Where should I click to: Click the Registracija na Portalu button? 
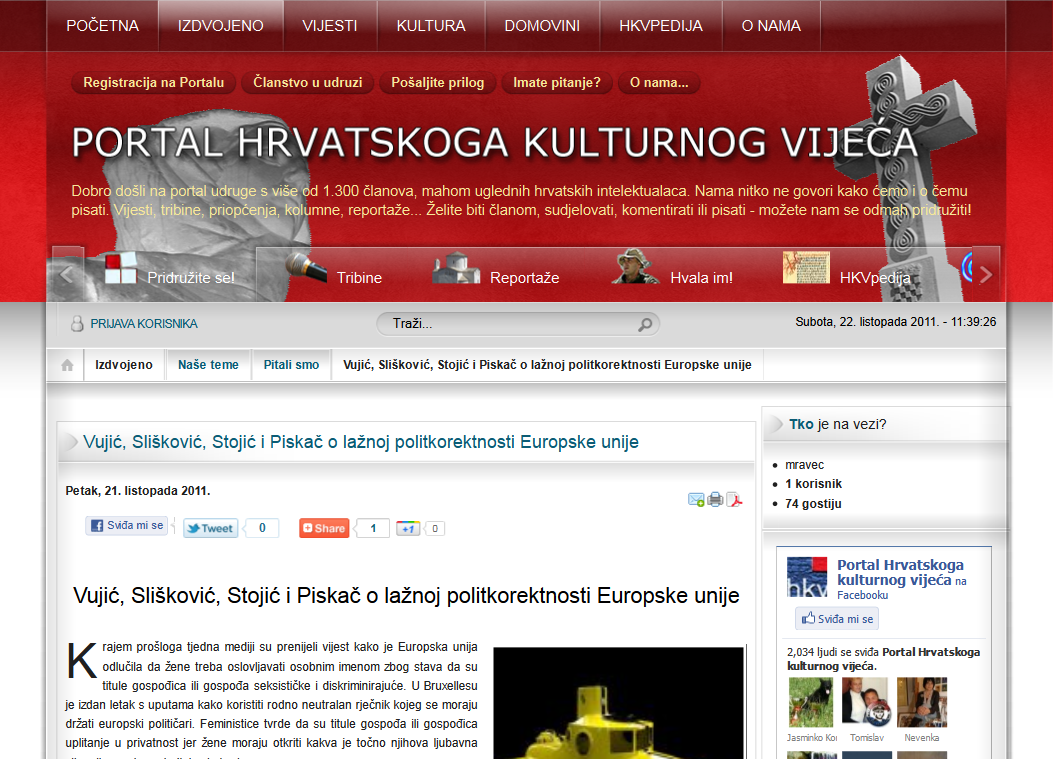153,83
